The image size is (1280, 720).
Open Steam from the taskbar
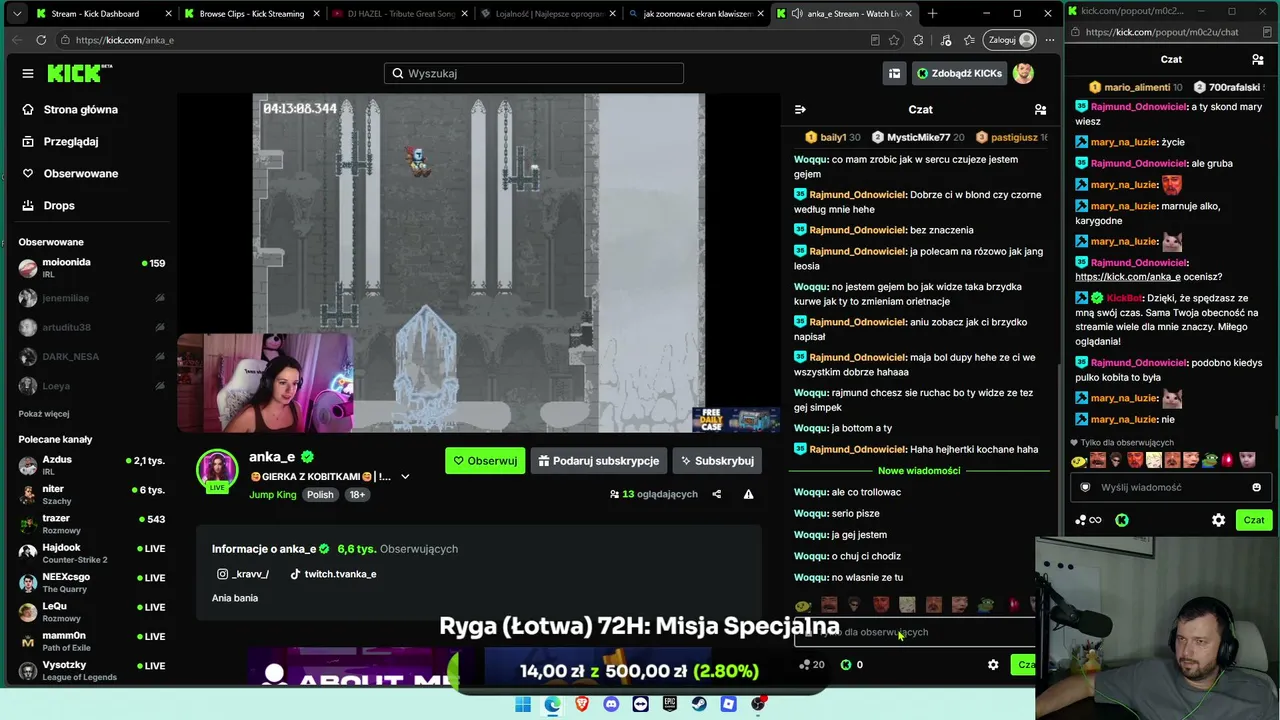(699, 704)
